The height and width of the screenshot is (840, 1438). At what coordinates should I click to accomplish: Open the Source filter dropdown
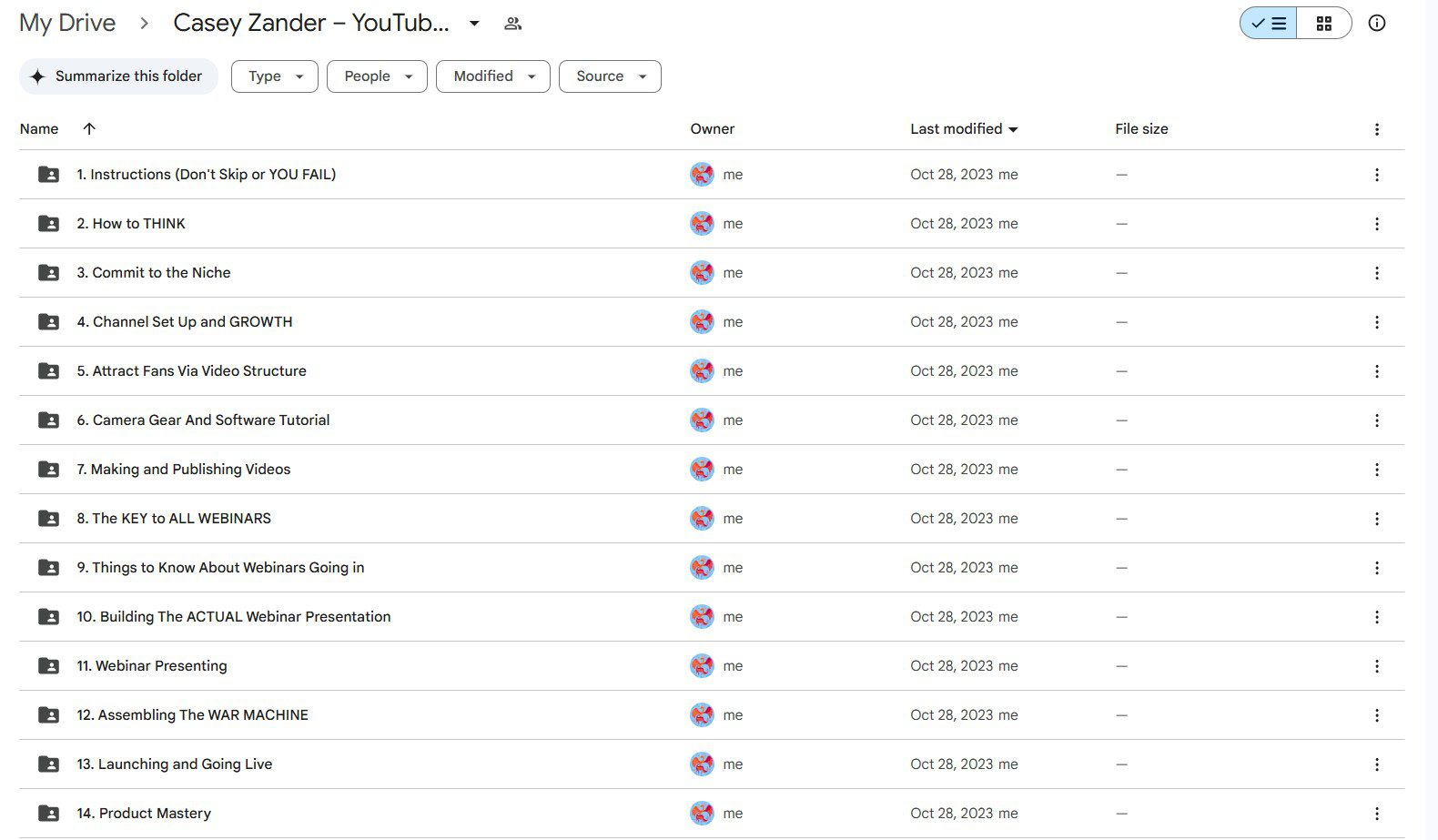[x=610, y=76]
